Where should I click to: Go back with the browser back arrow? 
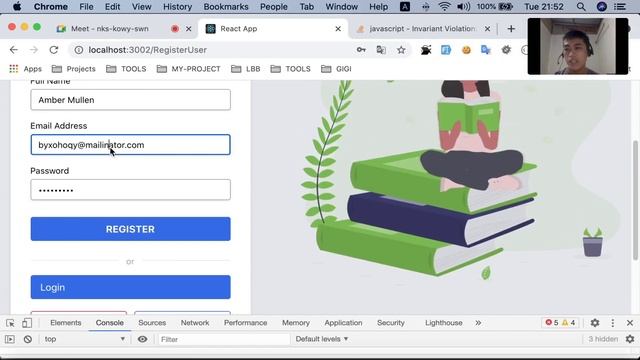point(13,50)
